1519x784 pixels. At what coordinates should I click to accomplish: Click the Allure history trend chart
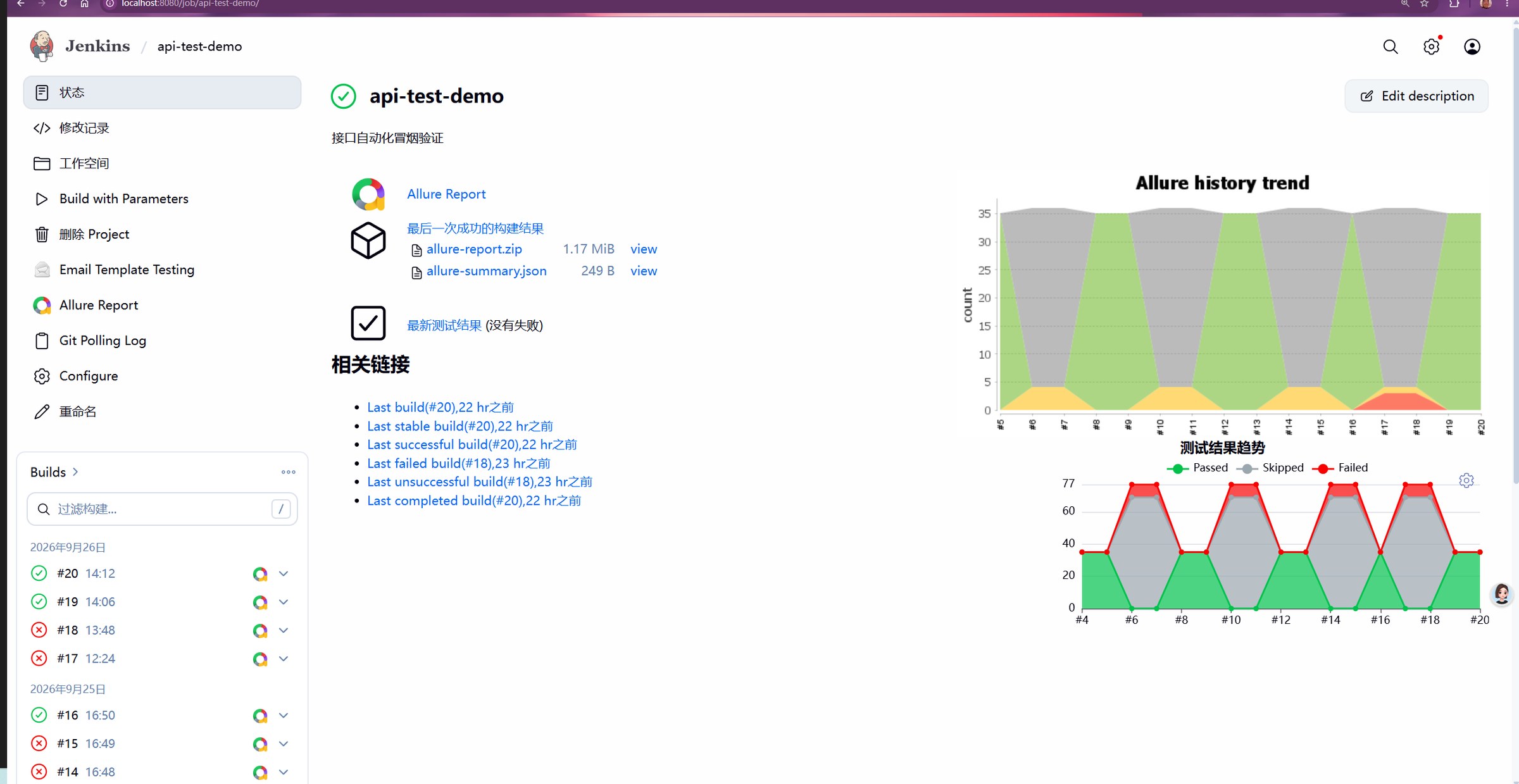(x=1222, y=304)
